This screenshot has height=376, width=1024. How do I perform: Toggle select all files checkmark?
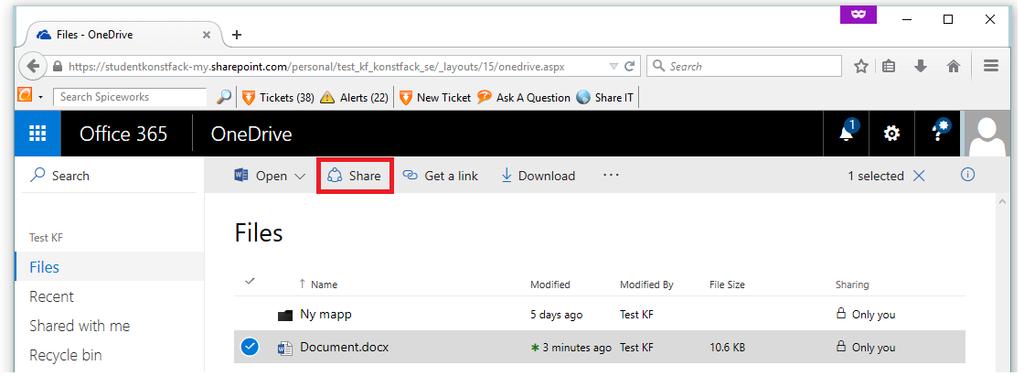249,281
